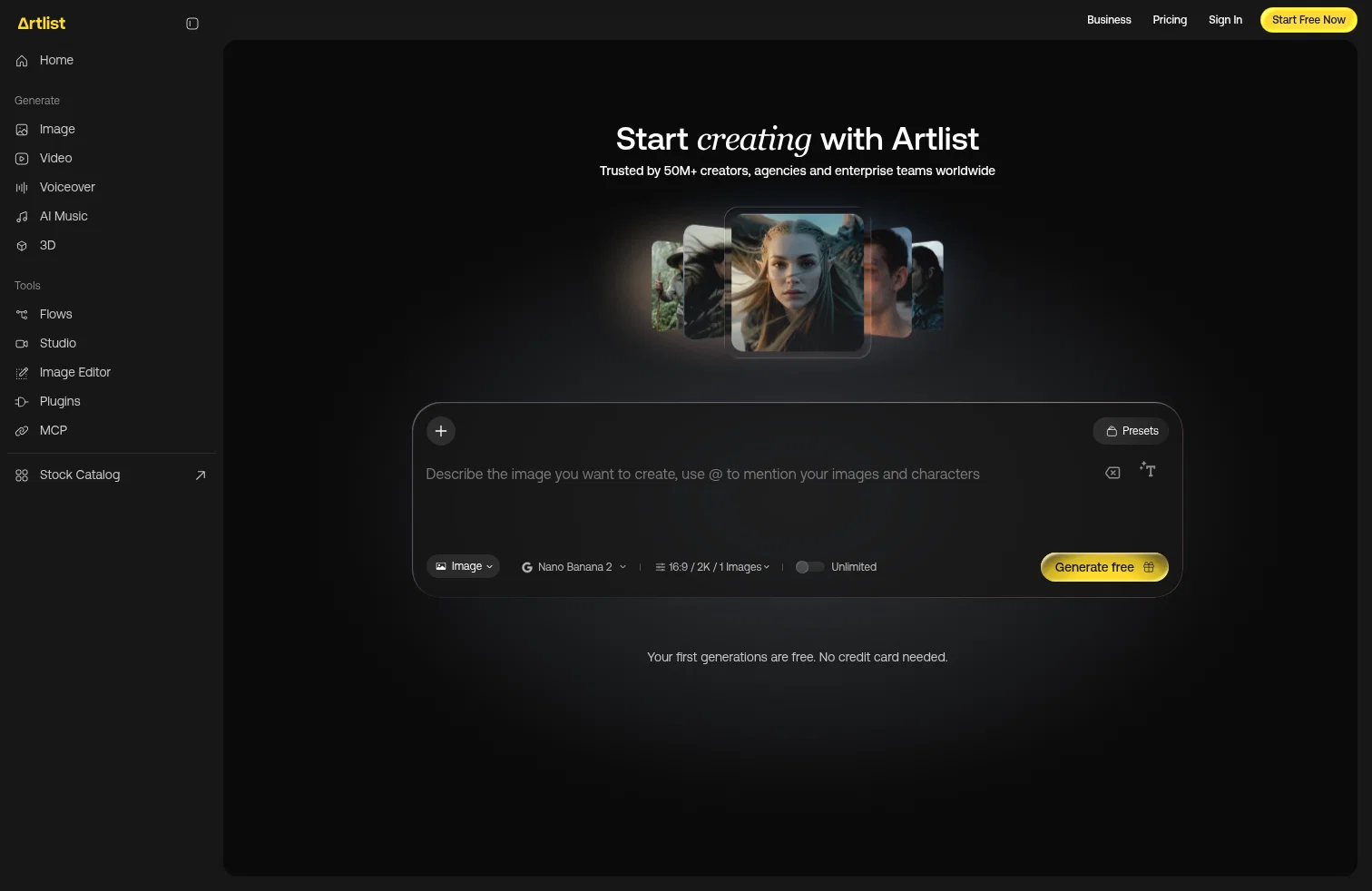Click the Sign In link
Screen dimensions: 1372x891
(x=1225, y=20)
